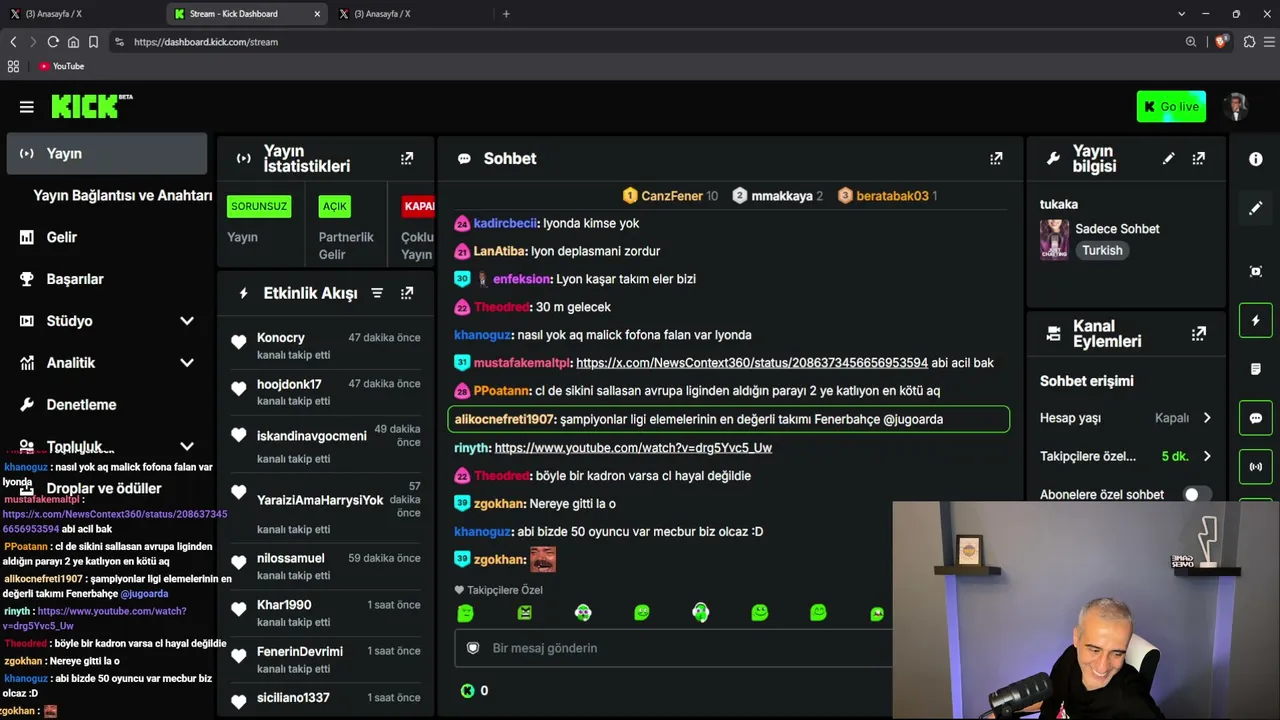This screenshot has height=720, width=1280.
Task: Expand the Analitik submenu chevron
Action: (x=187, y=363)
